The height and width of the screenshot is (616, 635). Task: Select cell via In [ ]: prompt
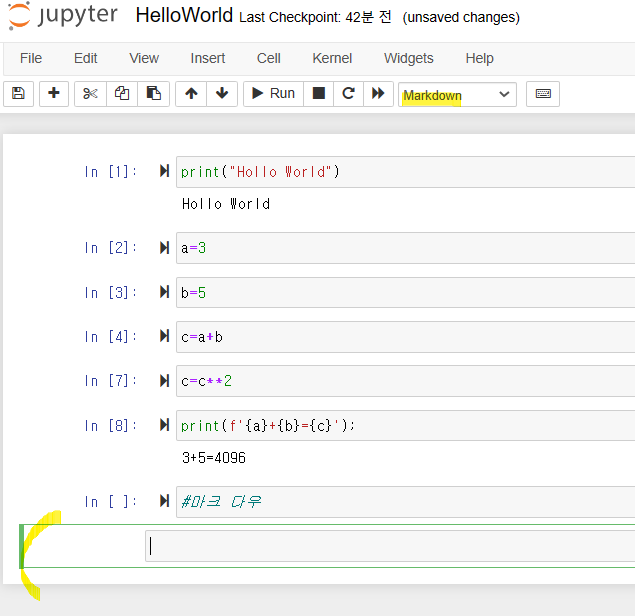coord(110,502)
